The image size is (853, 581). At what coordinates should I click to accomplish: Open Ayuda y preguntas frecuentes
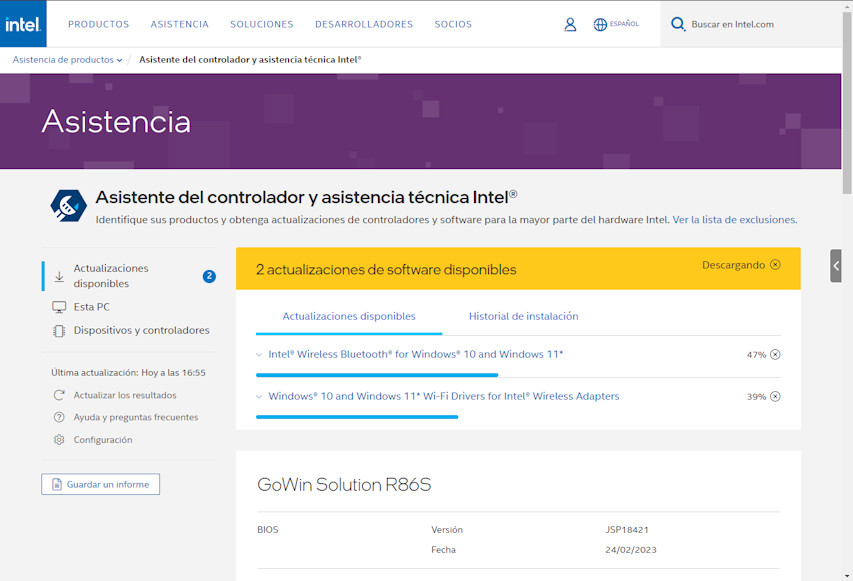click(x=136, y=417)
